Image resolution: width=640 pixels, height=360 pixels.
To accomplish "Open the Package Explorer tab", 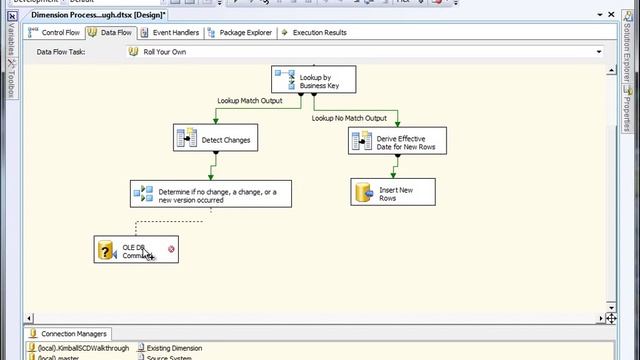I will tap(240, 33).
